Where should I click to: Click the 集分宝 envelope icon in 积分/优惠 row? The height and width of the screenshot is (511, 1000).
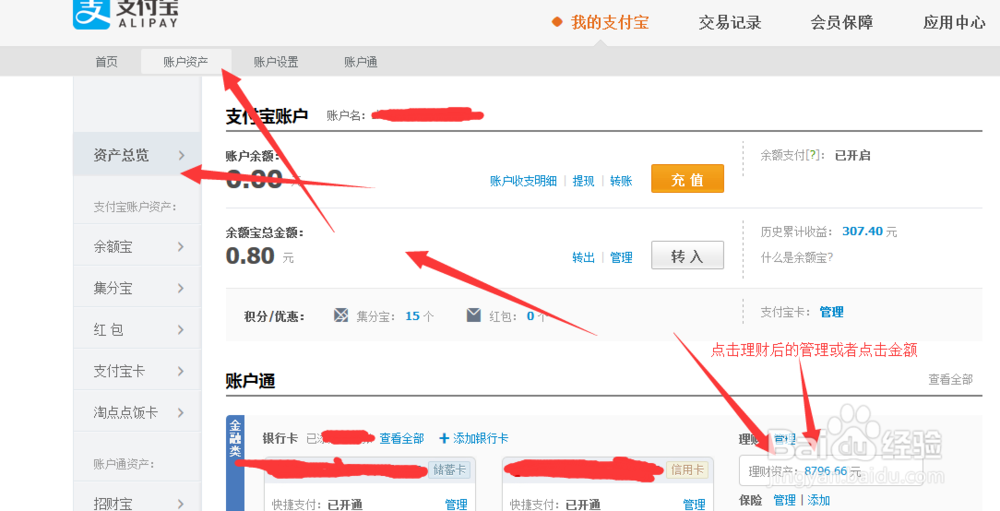pyautogui.click(x=341, y=315)
